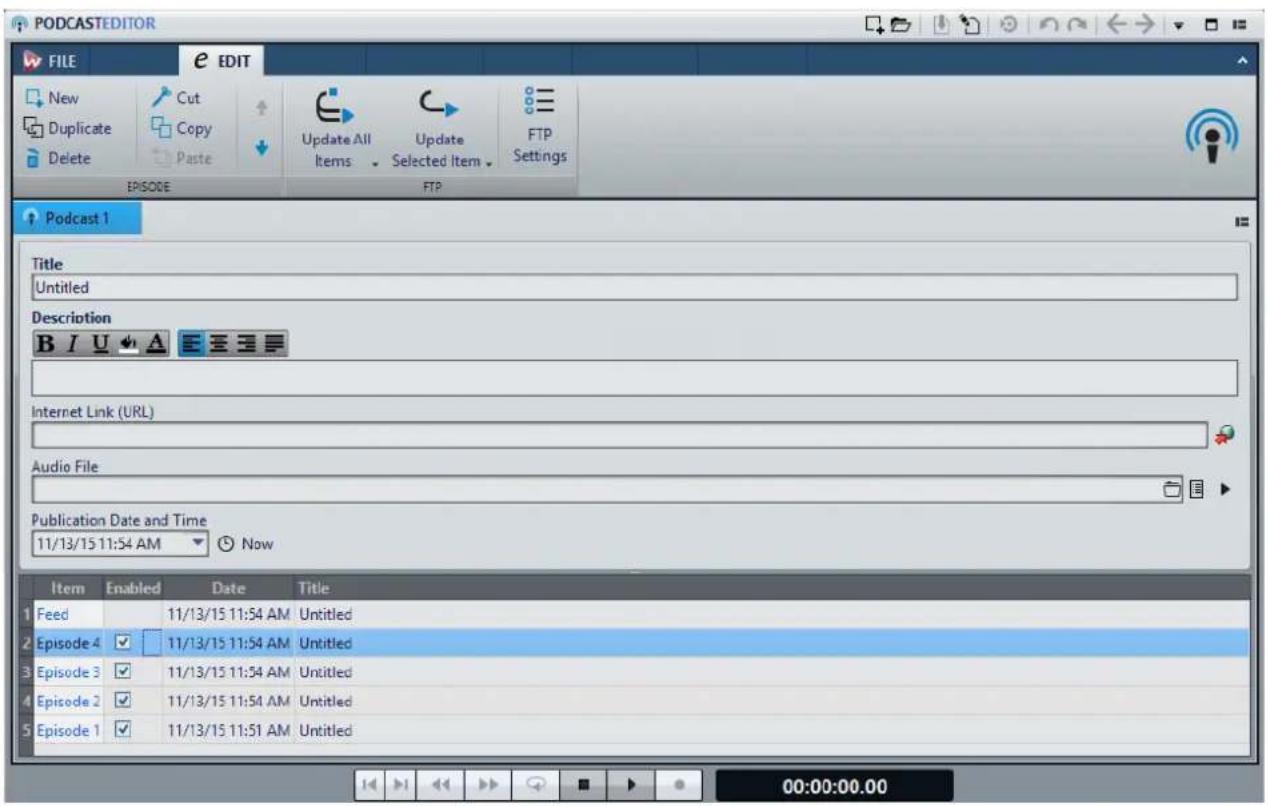Click into the Title input field
This screenshot has width=1268, height=806.
[x=635, y=287]
